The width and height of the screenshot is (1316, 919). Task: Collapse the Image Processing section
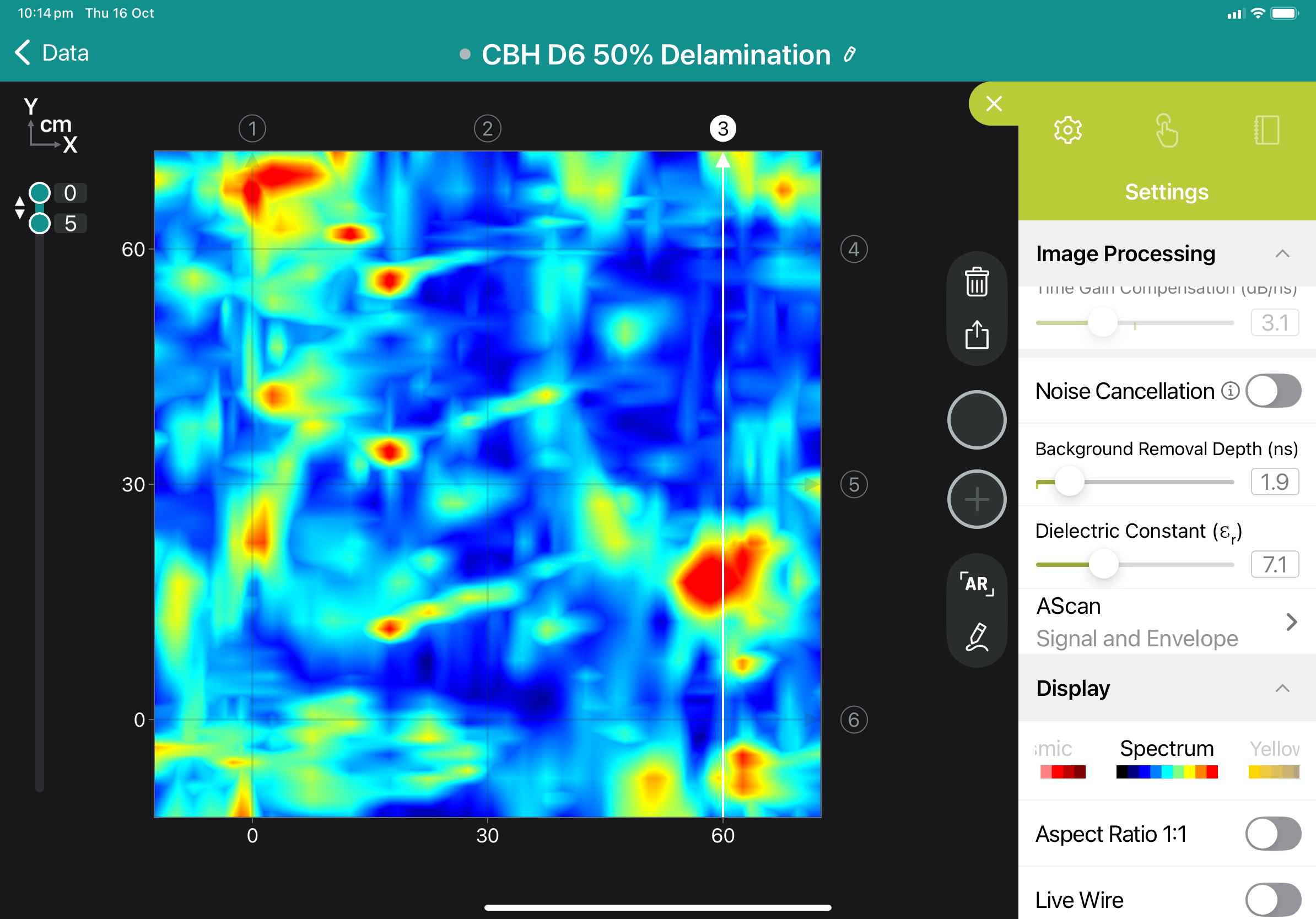pos(1282,254)
